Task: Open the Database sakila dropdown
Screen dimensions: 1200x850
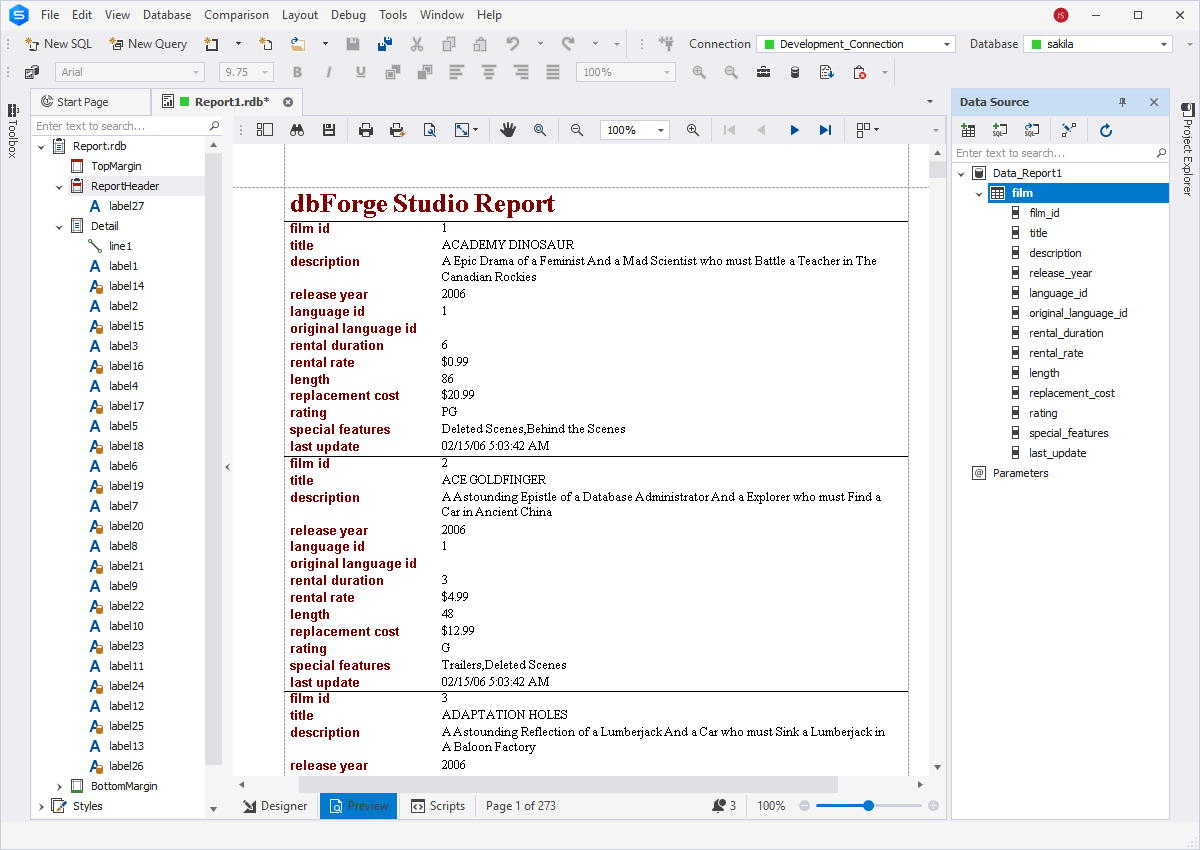Action: click(x=1097, y=44)
